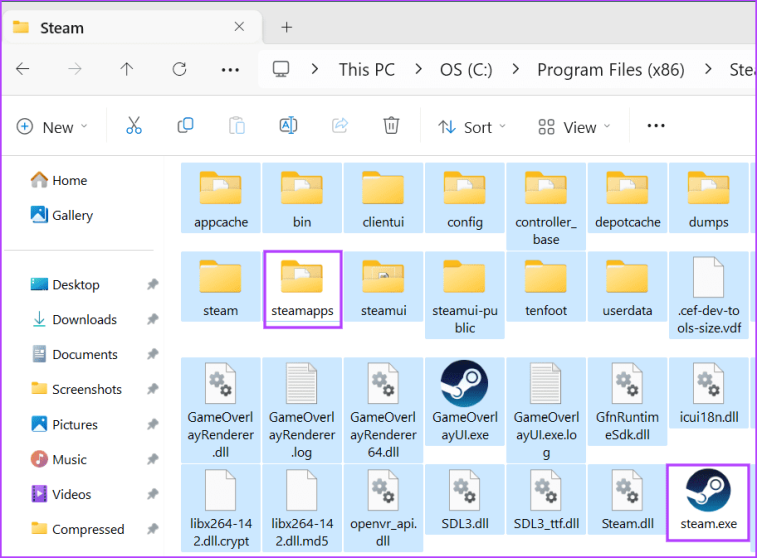The width and height of the screenshot is (757, 558).
Task: Select the userdata folder
Action: pos(627,287)
